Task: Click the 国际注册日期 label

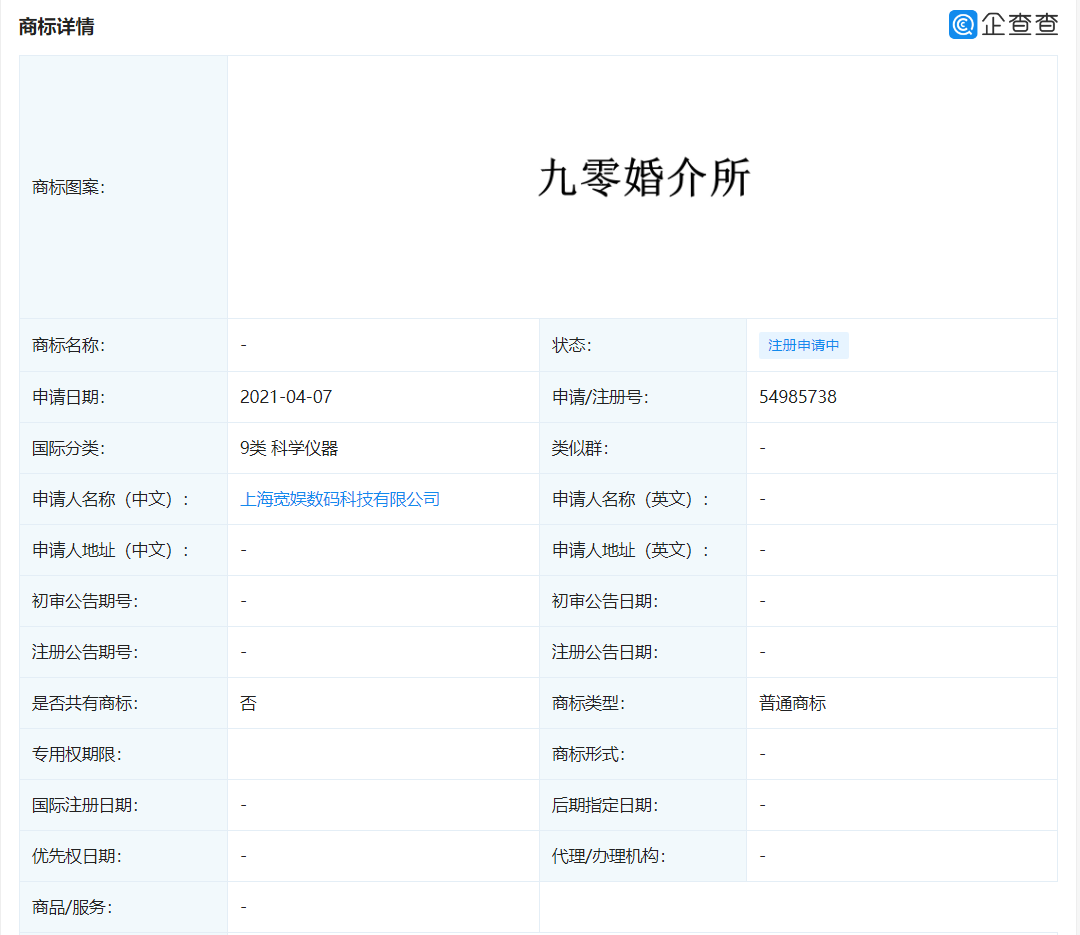Action: (x=85, y=805)
